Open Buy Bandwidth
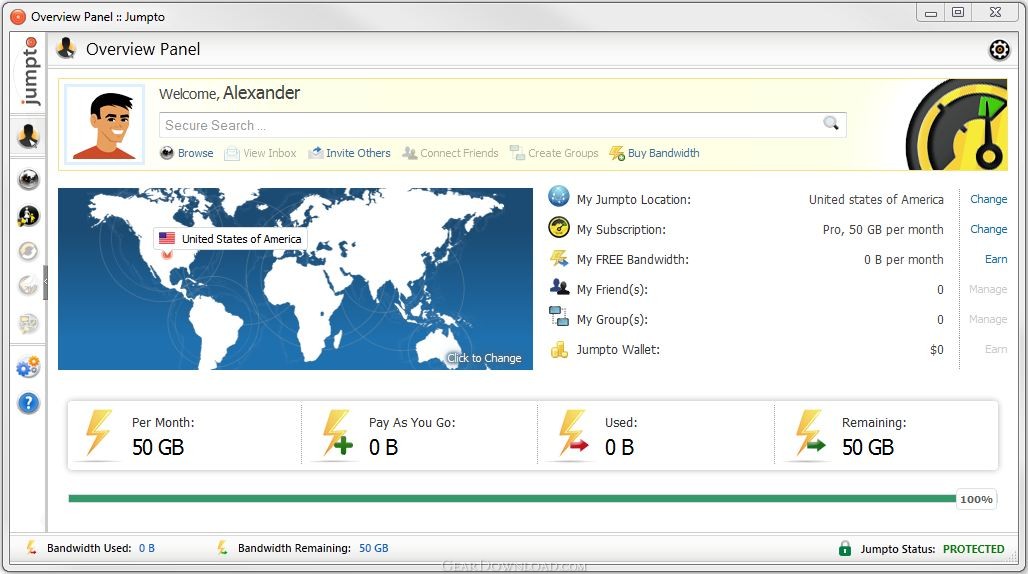This screenshot has width=1028, height=574. pyautogui.click(x=663, y=153)
